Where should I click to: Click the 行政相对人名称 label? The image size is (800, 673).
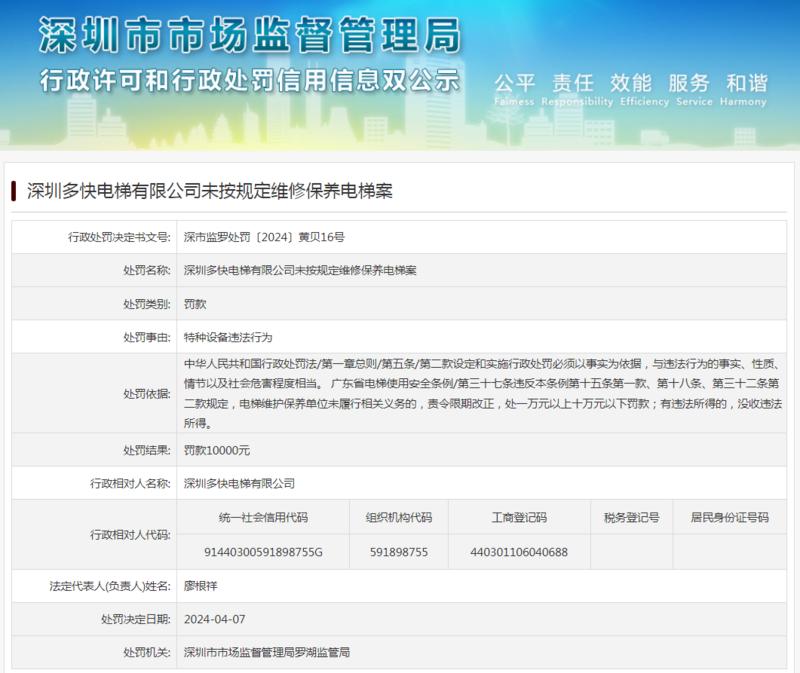click(130, 484)
